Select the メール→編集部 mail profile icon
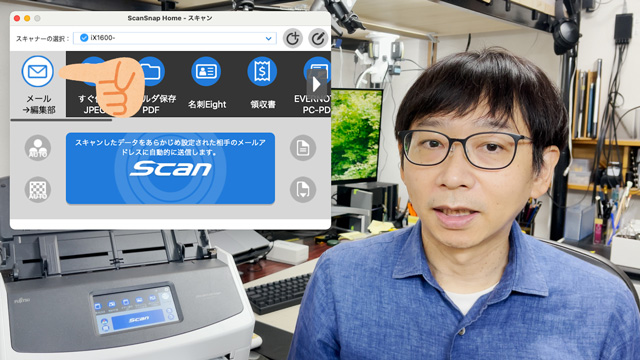Image resolution: width=640 pixels, height=360 pixels. 38,71
